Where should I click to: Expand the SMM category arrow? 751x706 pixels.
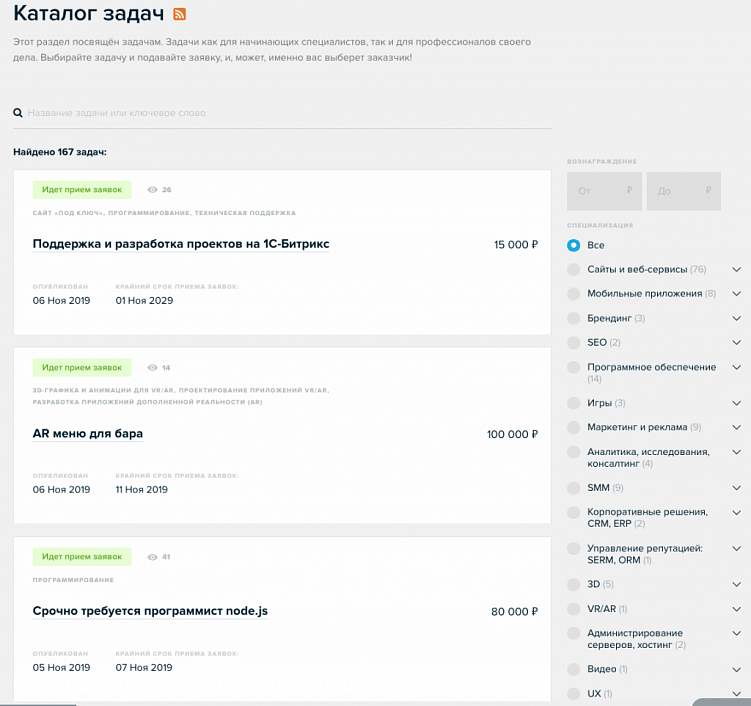tap(737, 488)
